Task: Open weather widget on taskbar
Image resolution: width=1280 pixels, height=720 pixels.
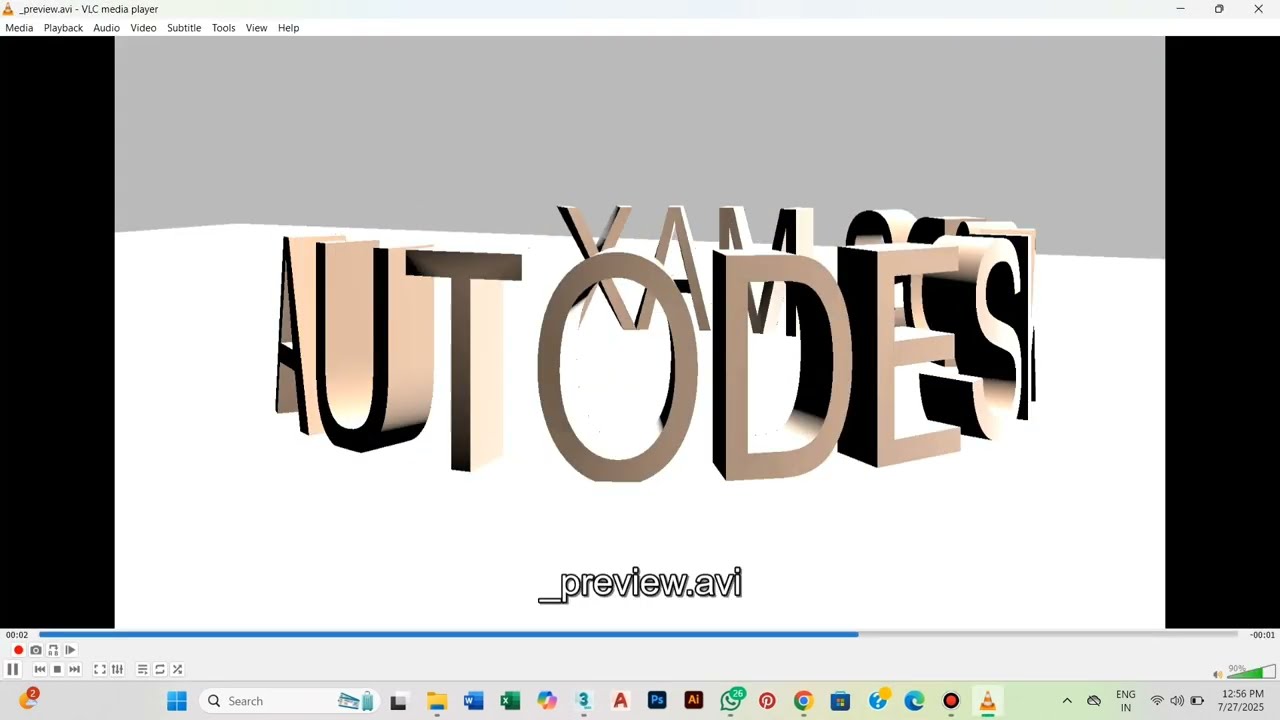Action: click(x=28, y=699)
